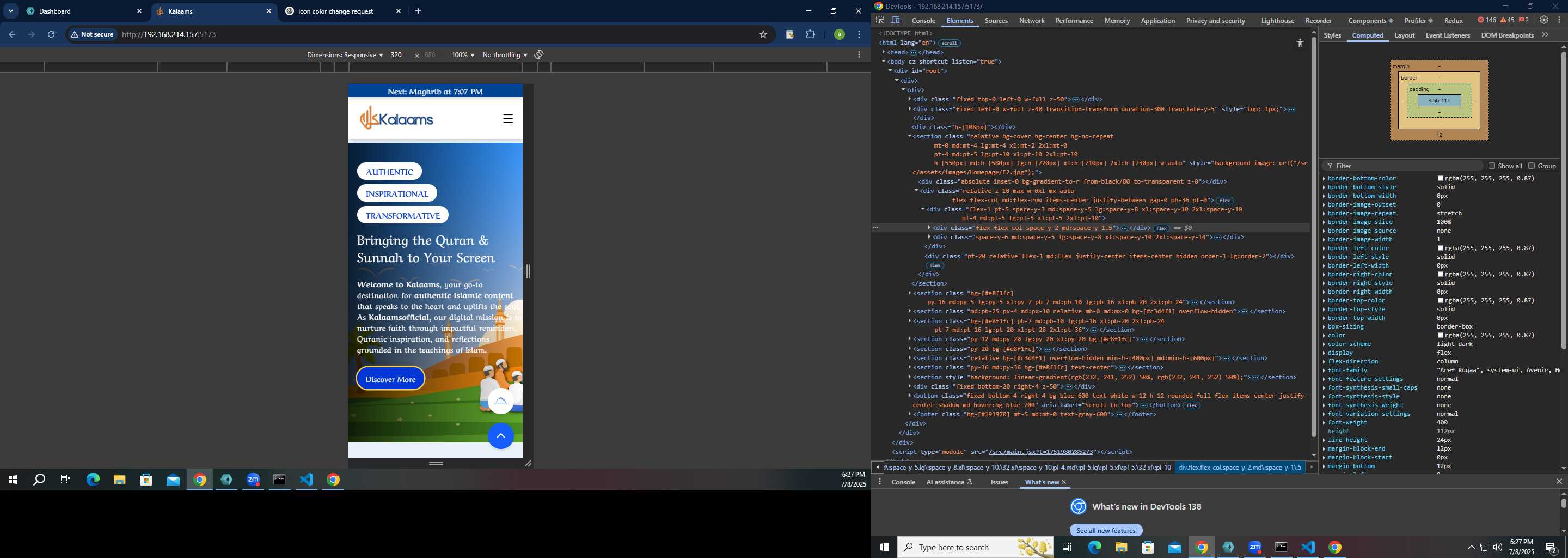
Task: Open the 100% zoom dropdown
Action: pyautogui.click(x=463, y=55)
